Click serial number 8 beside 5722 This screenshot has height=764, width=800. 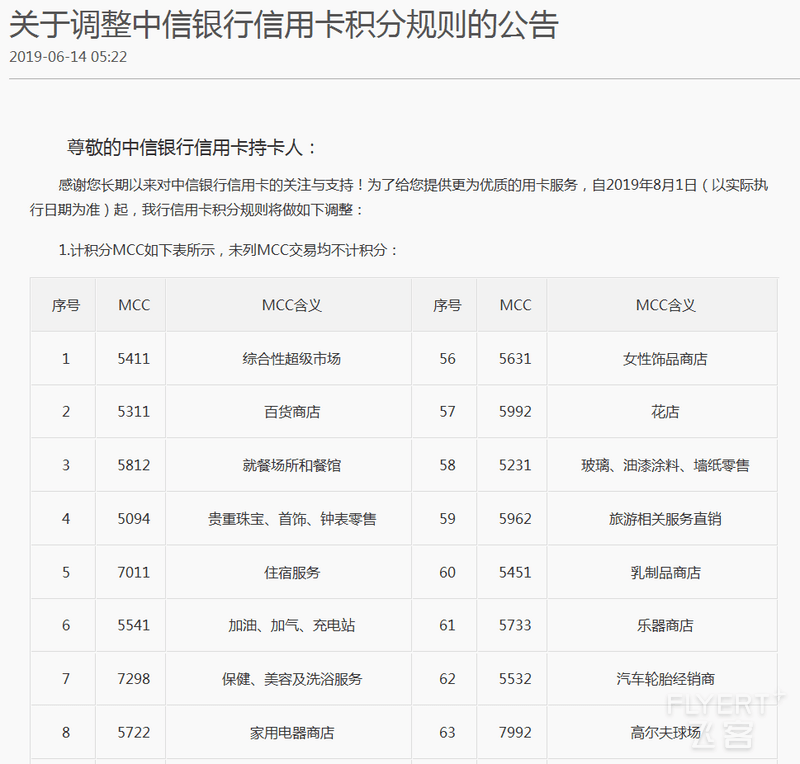[66, 733]
